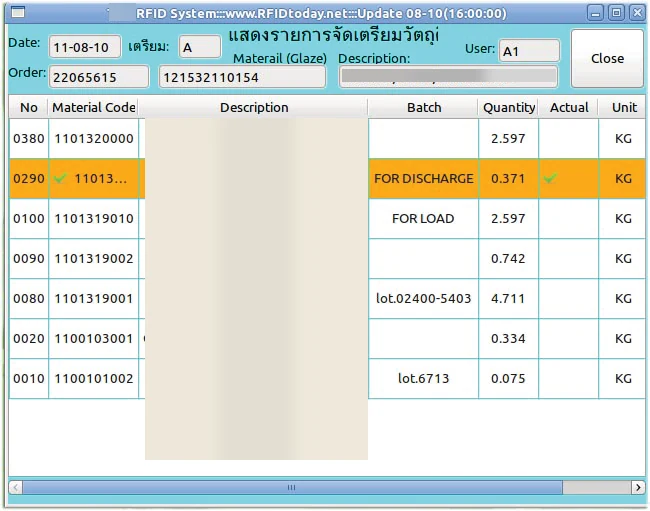This screenshot has height=511, width=650.
Task: Click the Batch column header
Action: pos(423,107)
